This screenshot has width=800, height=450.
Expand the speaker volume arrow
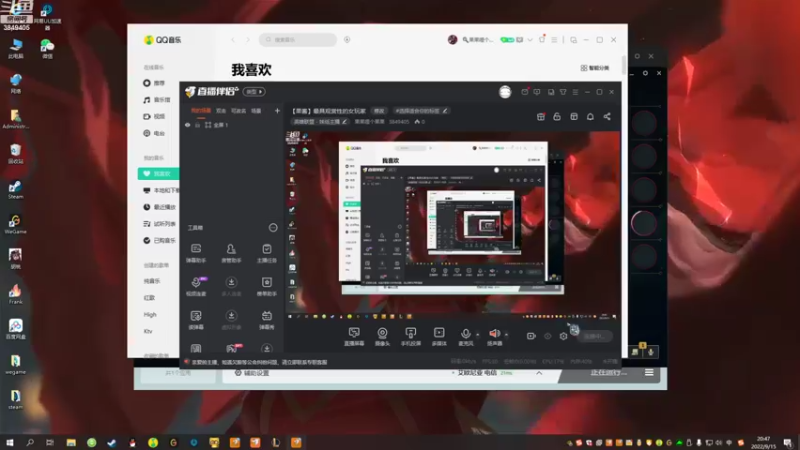pos(506,335)
